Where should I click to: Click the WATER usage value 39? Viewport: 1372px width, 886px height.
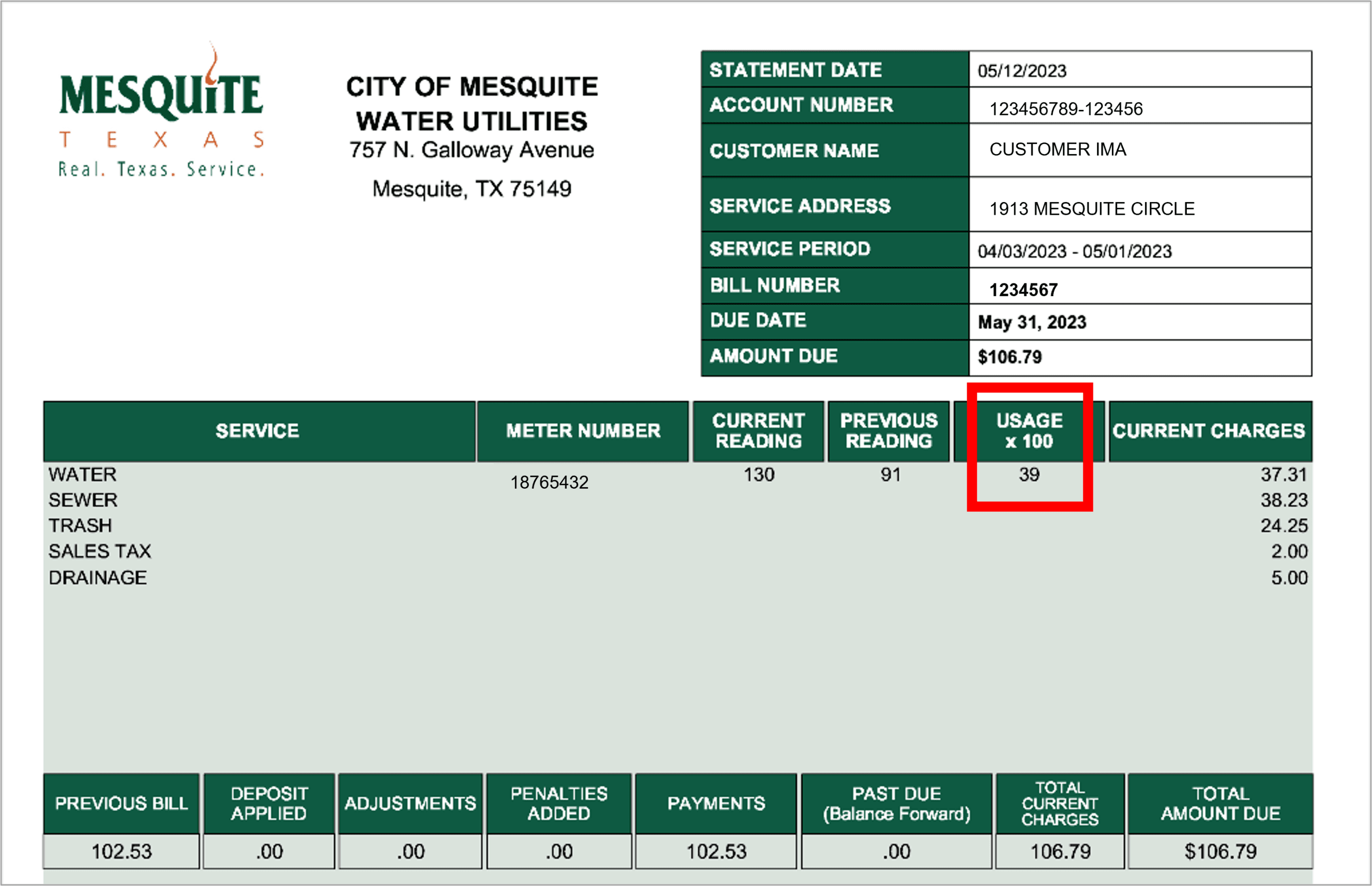(1029, 474)
